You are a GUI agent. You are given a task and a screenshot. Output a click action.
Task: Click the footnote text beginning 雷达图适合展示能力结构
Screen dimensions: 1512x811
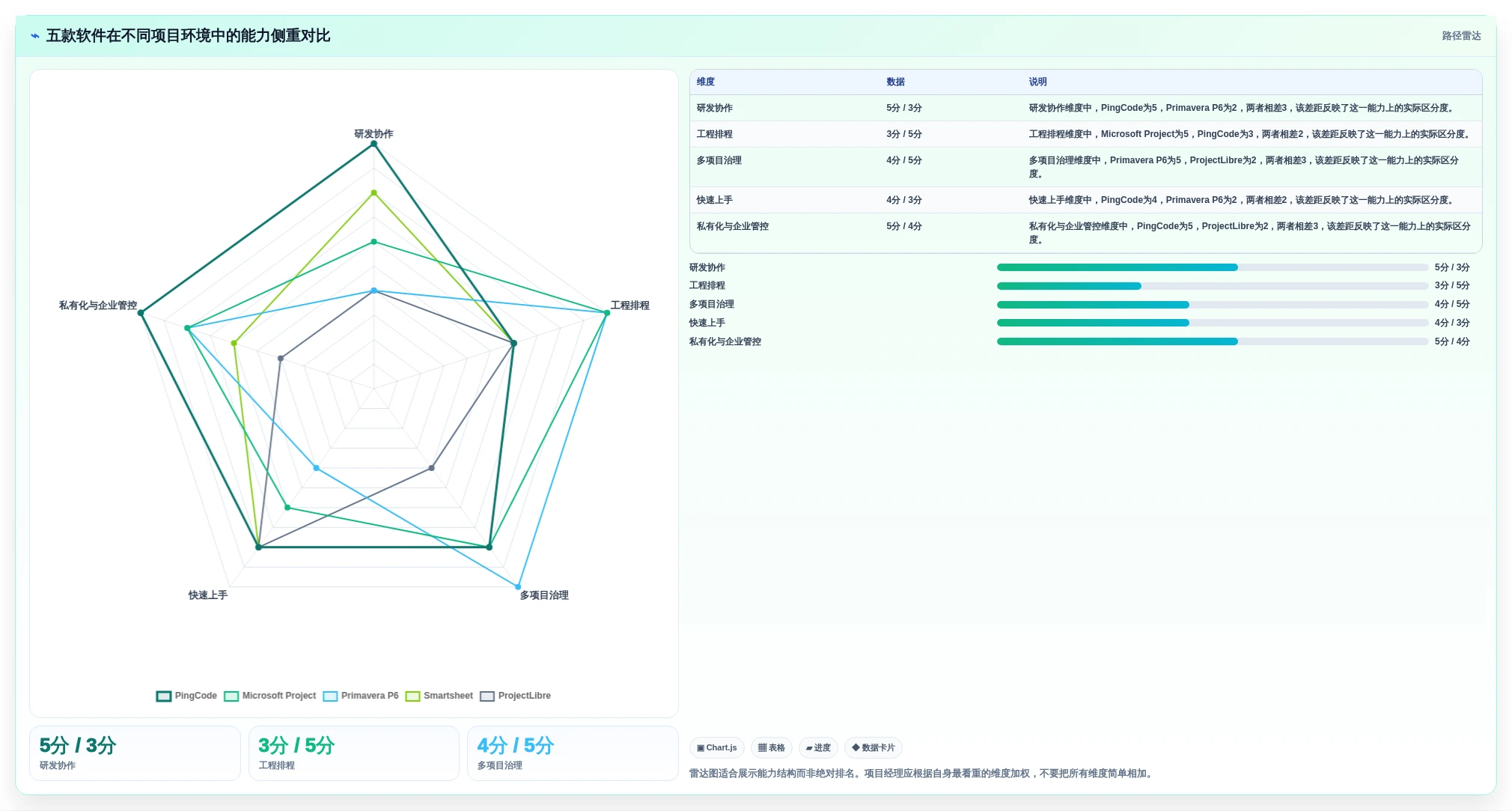pyautogui.click(x=923, y=774)
